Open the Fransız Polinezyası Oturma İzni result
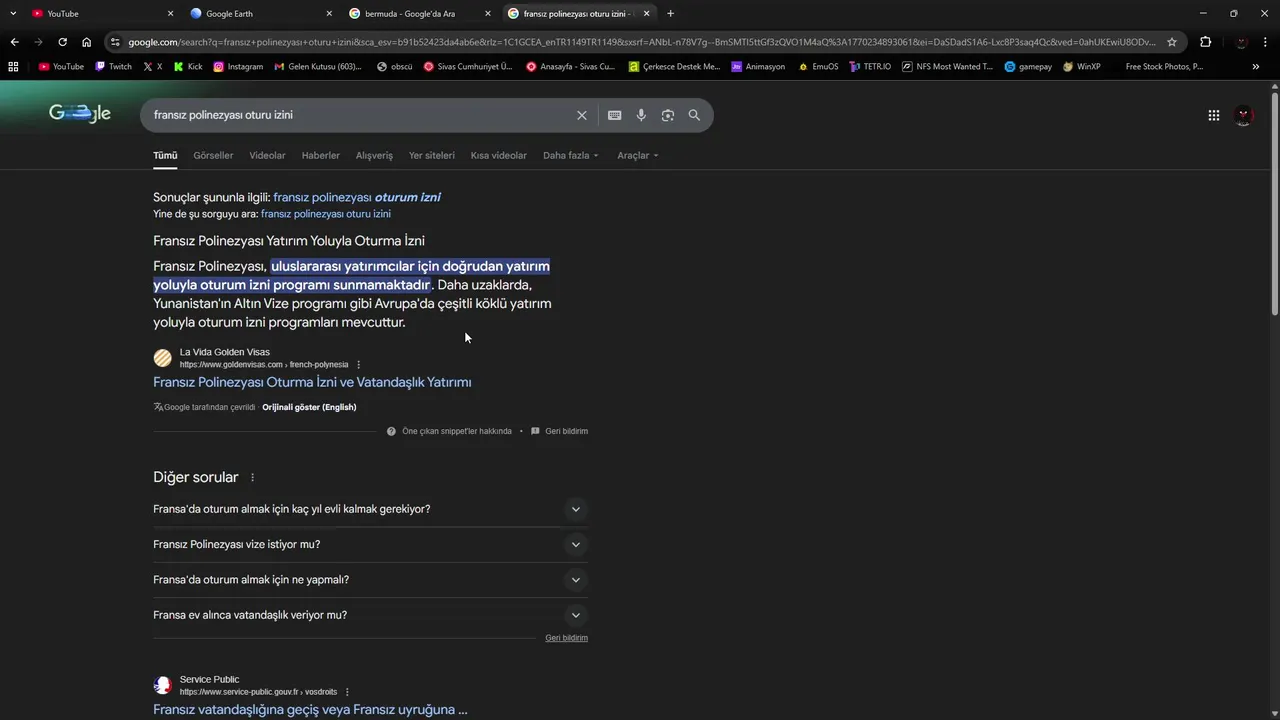The height and width of the screenshot is (720, 1280). coord(312,382)
